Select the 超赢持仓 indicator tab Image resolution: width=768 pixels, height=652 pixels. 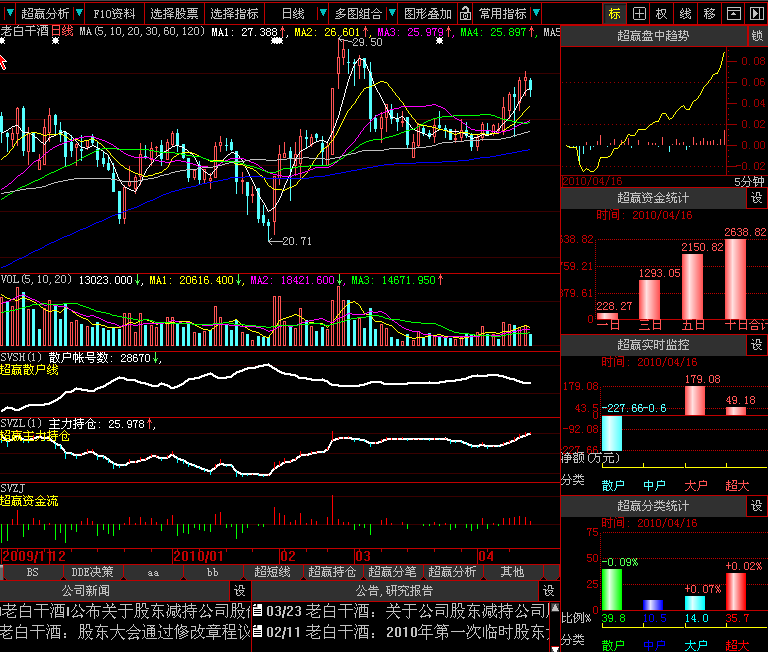click(332, 572)
